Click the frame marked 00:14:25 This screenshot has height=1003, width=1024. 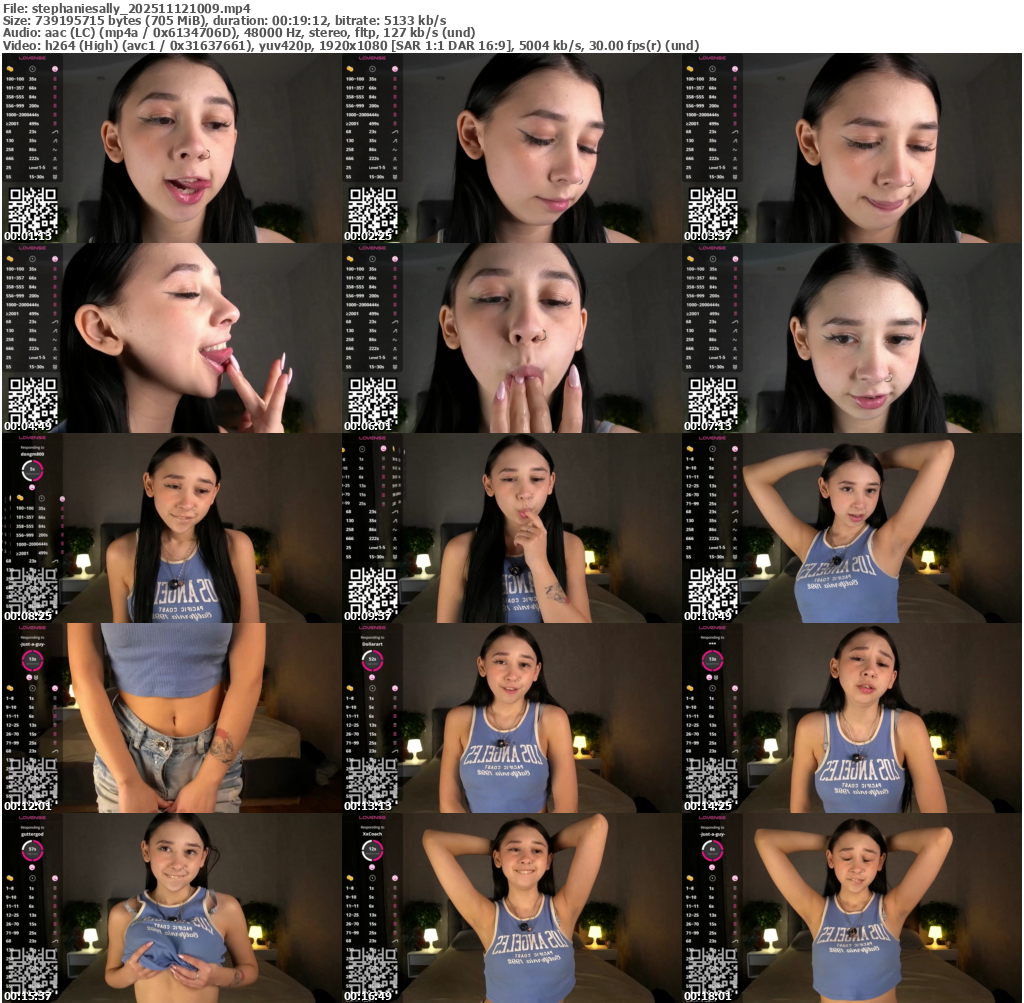pyautogui.click(x=851, y=718)
